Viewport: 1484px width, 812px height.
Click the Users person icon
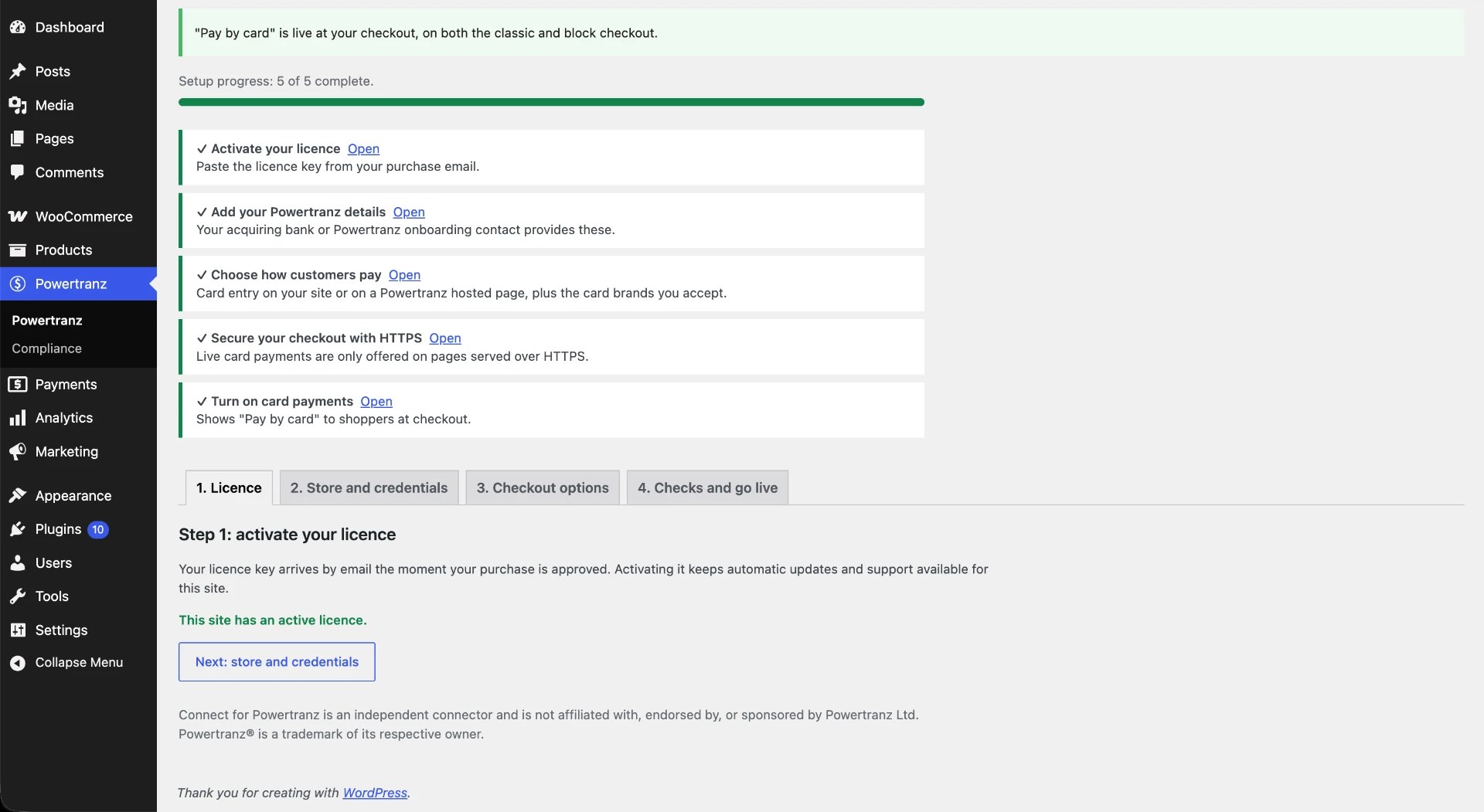(x=18, y=562)
